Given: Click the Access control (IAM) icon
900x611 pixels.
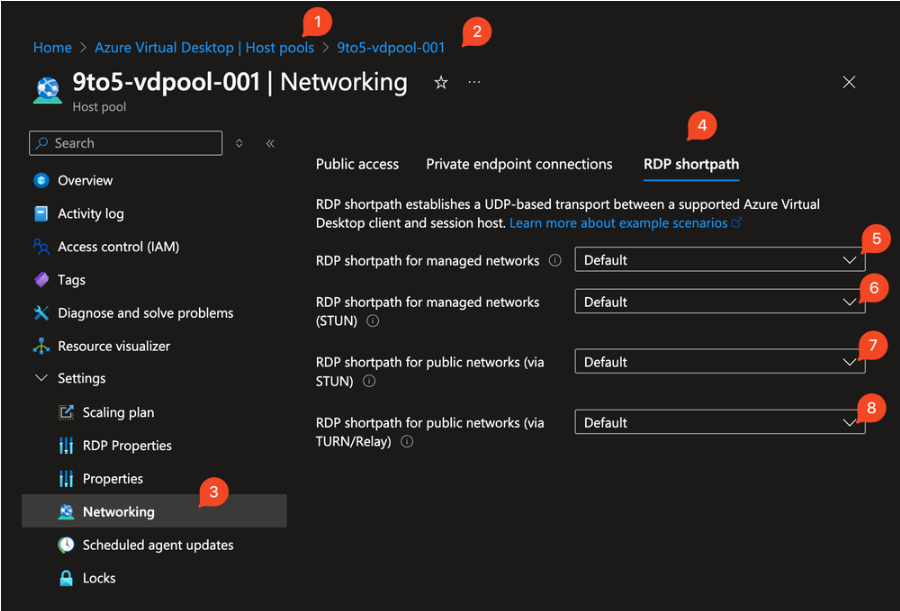Looking at the screenshot, I should click(41, 247).
